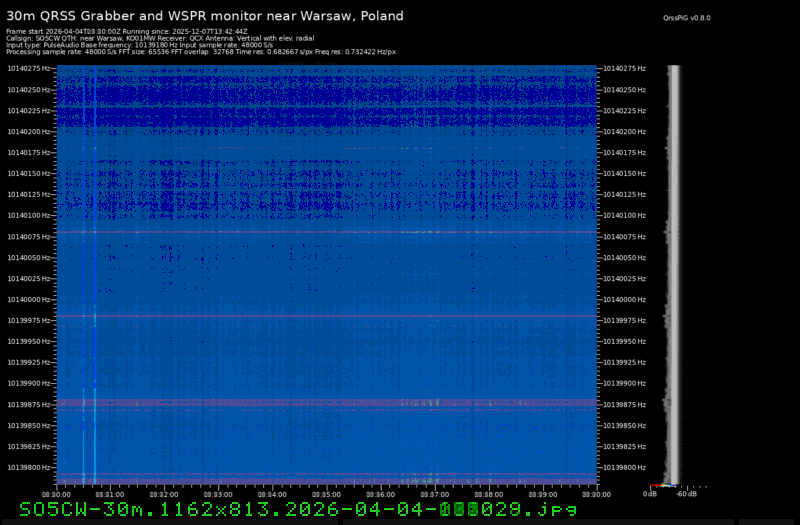Click the 10139900 Hz label on the right axis
Image resolution: width=800 pixels, height=525 pixels.
coord(624,383)
